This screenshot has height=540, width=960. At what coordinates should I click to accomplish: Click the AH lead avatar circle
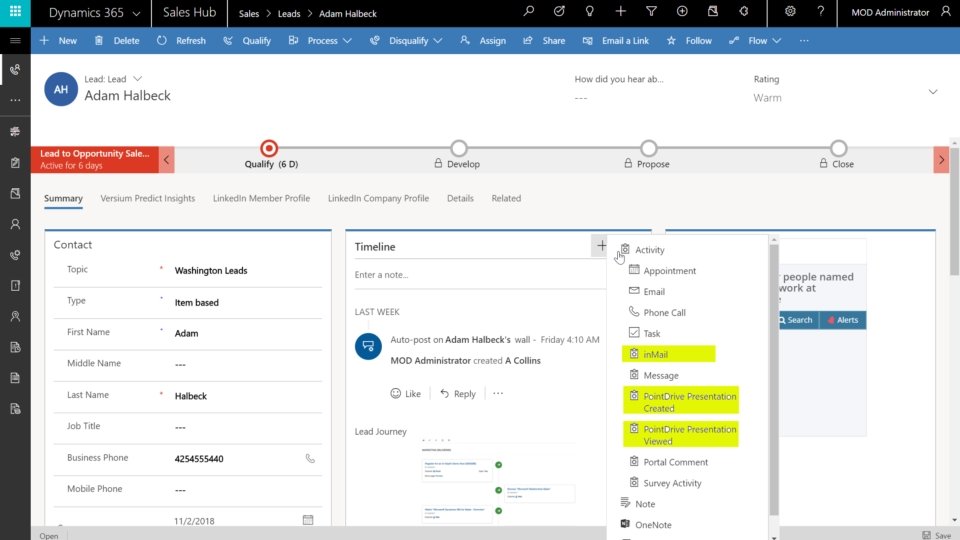[61, 89]
